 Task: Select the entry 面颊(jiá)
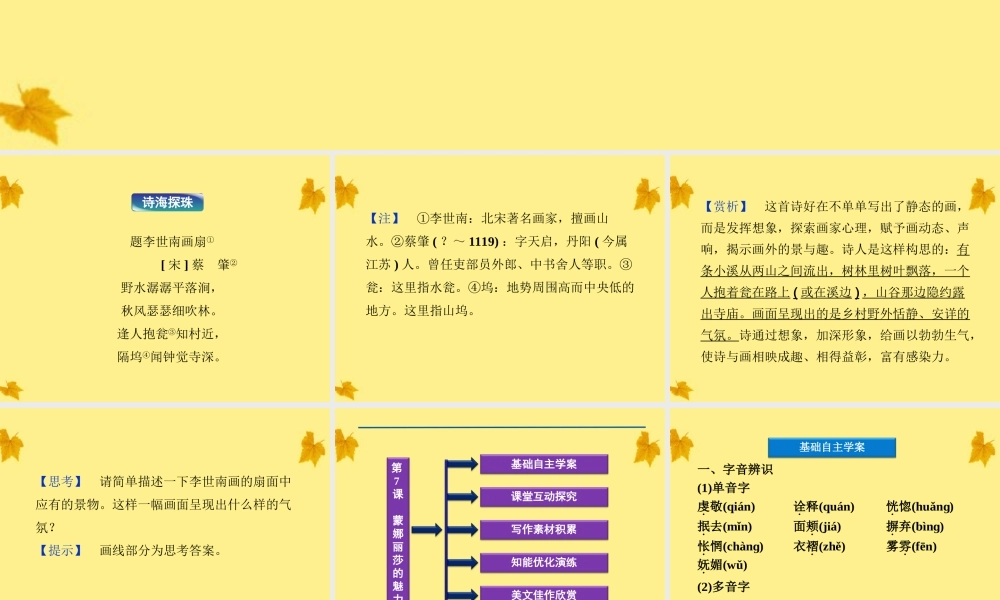tap(817, 527)
